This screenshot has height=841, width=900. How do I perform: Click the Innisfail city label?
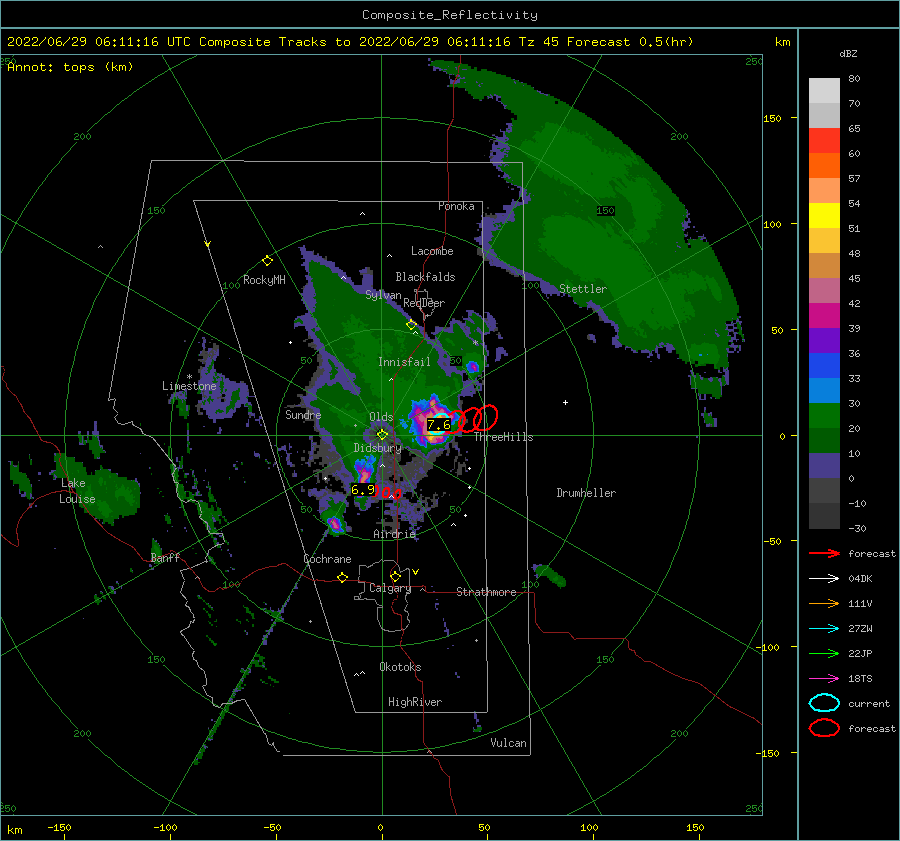pyautogui.click(x=404, y=362)
